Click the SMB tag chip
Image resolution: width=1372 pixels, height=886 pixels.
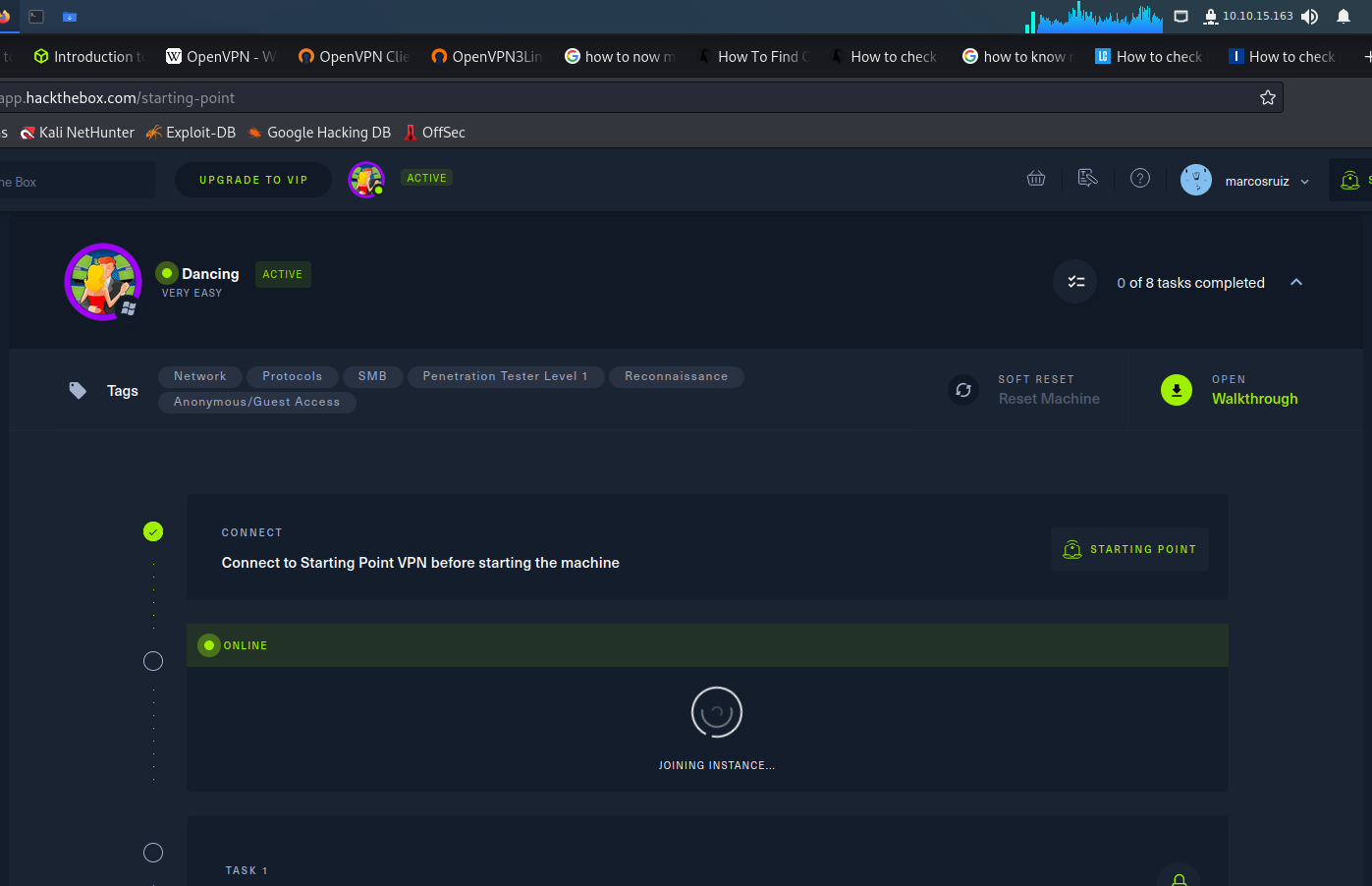click(372, 376)
